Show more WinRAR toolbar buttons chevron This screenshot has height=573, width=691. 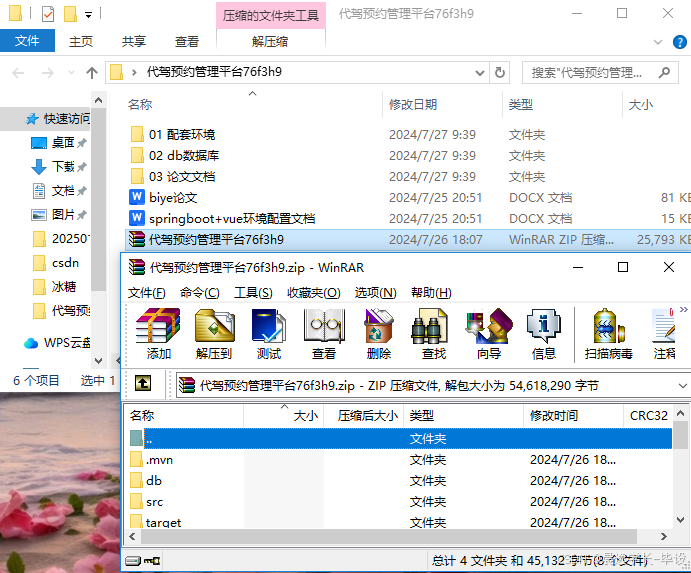(684, 309)
